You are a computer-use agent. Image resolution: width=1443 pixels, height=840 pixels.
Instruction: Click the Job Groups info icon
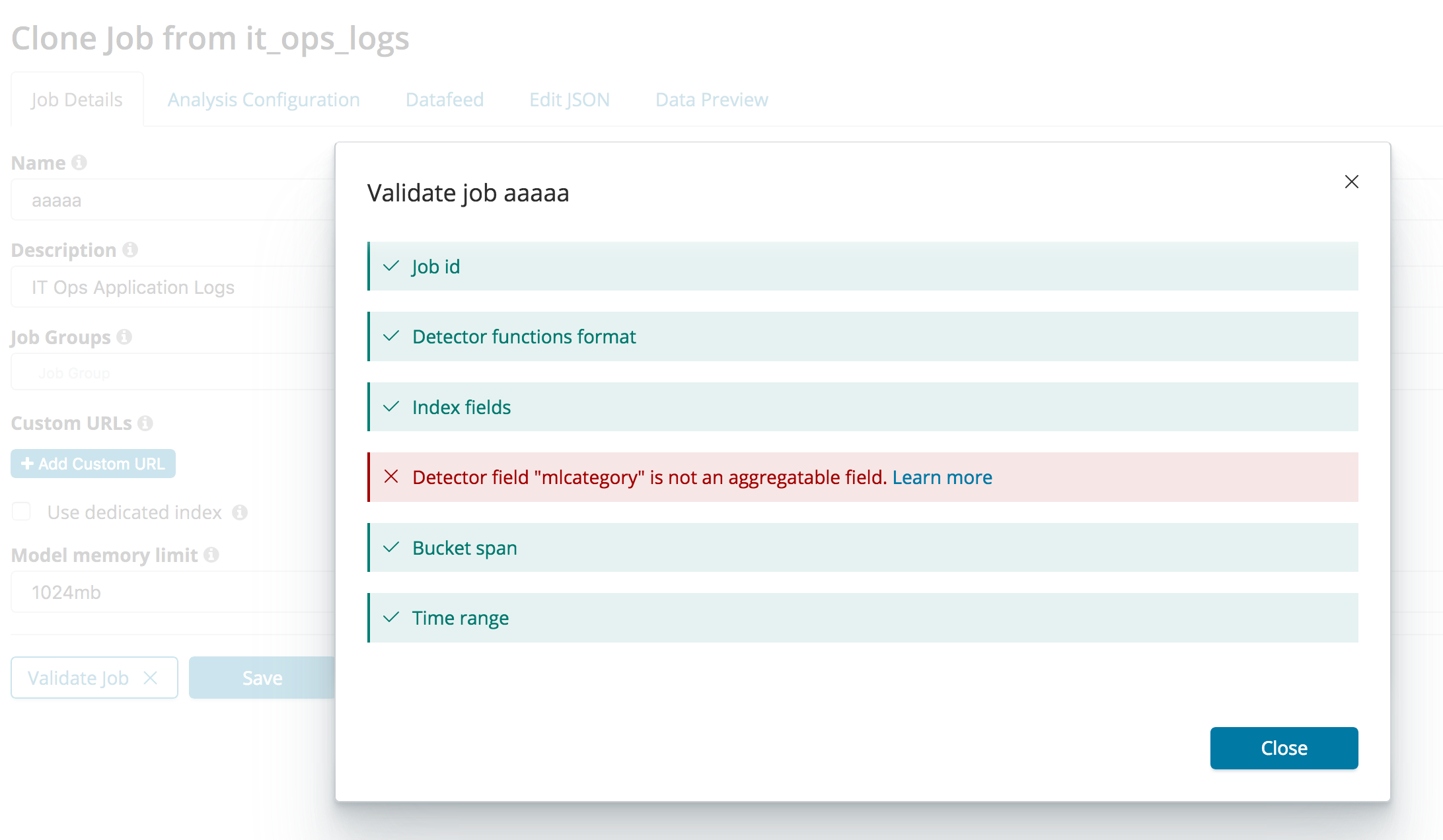(x=124, y=337)
